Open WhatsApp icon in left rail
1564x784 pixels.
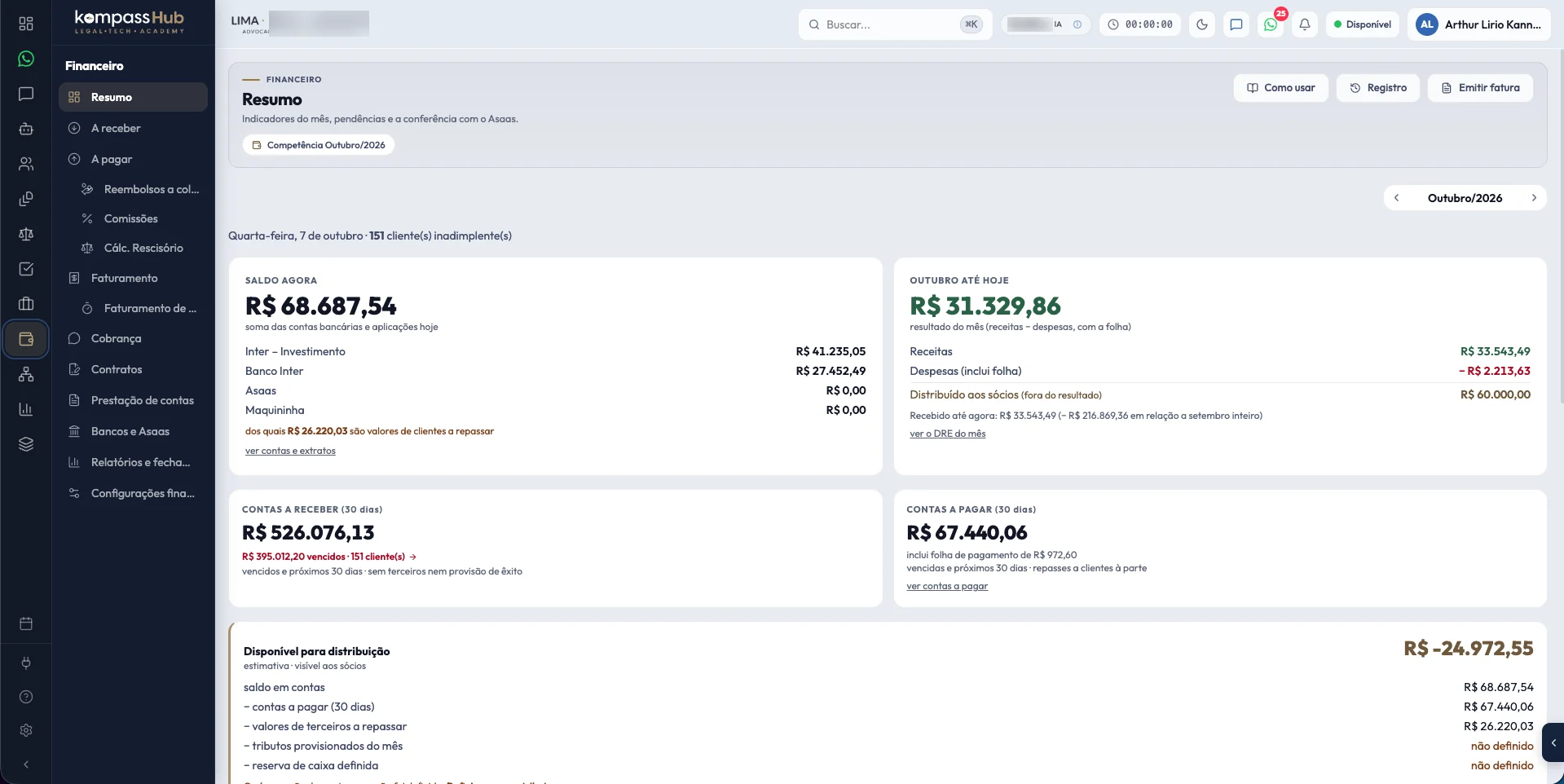(x=26, y=59)
